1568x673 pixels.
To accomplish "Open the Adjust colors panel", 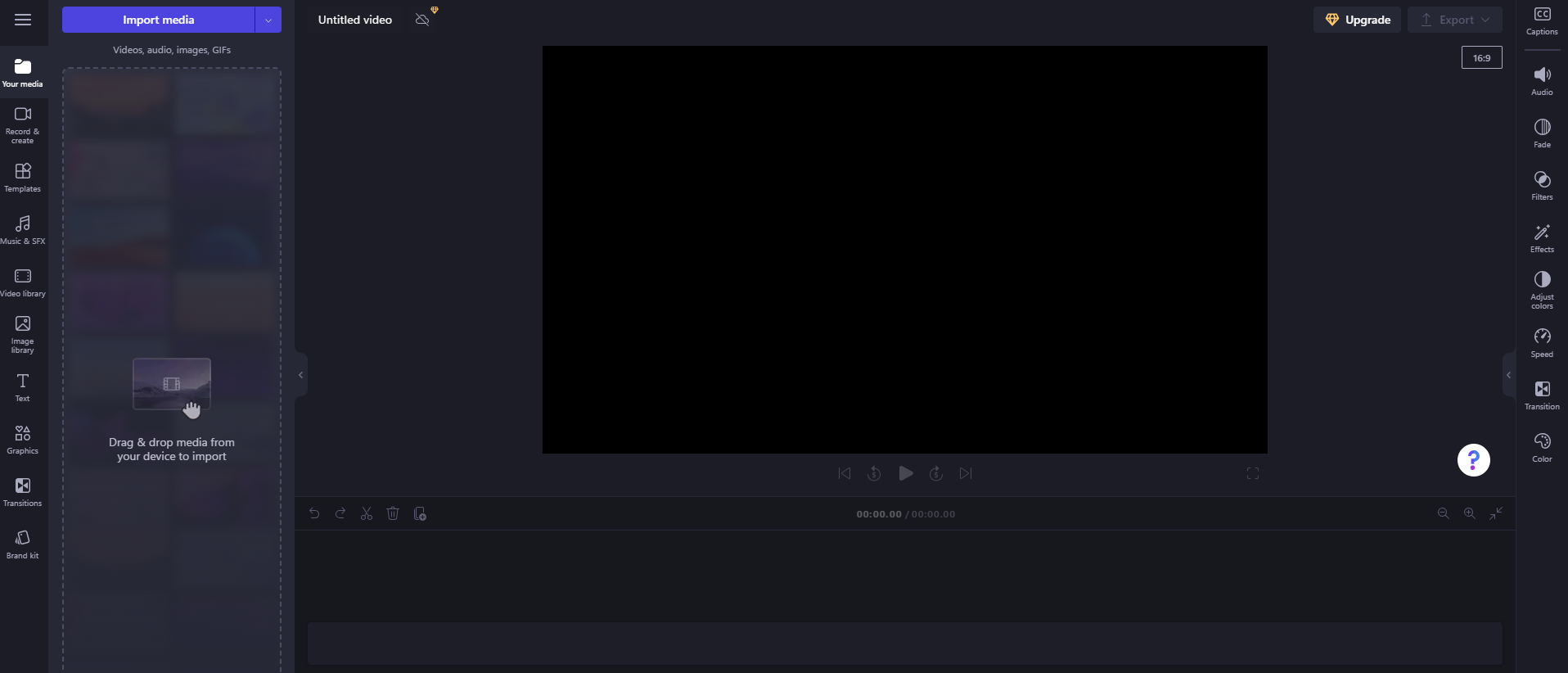I will tap(1542, 291).
